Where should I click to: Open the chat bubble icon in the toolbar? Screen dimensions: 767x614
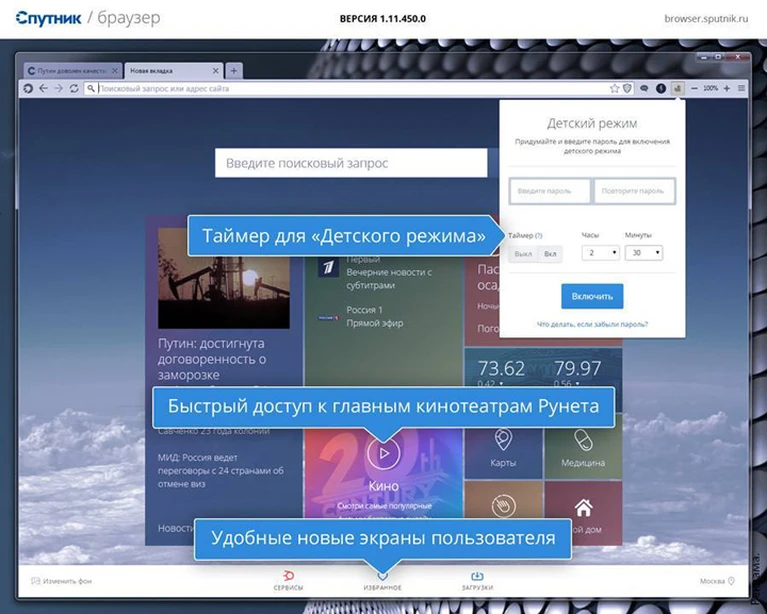point(644,89)
